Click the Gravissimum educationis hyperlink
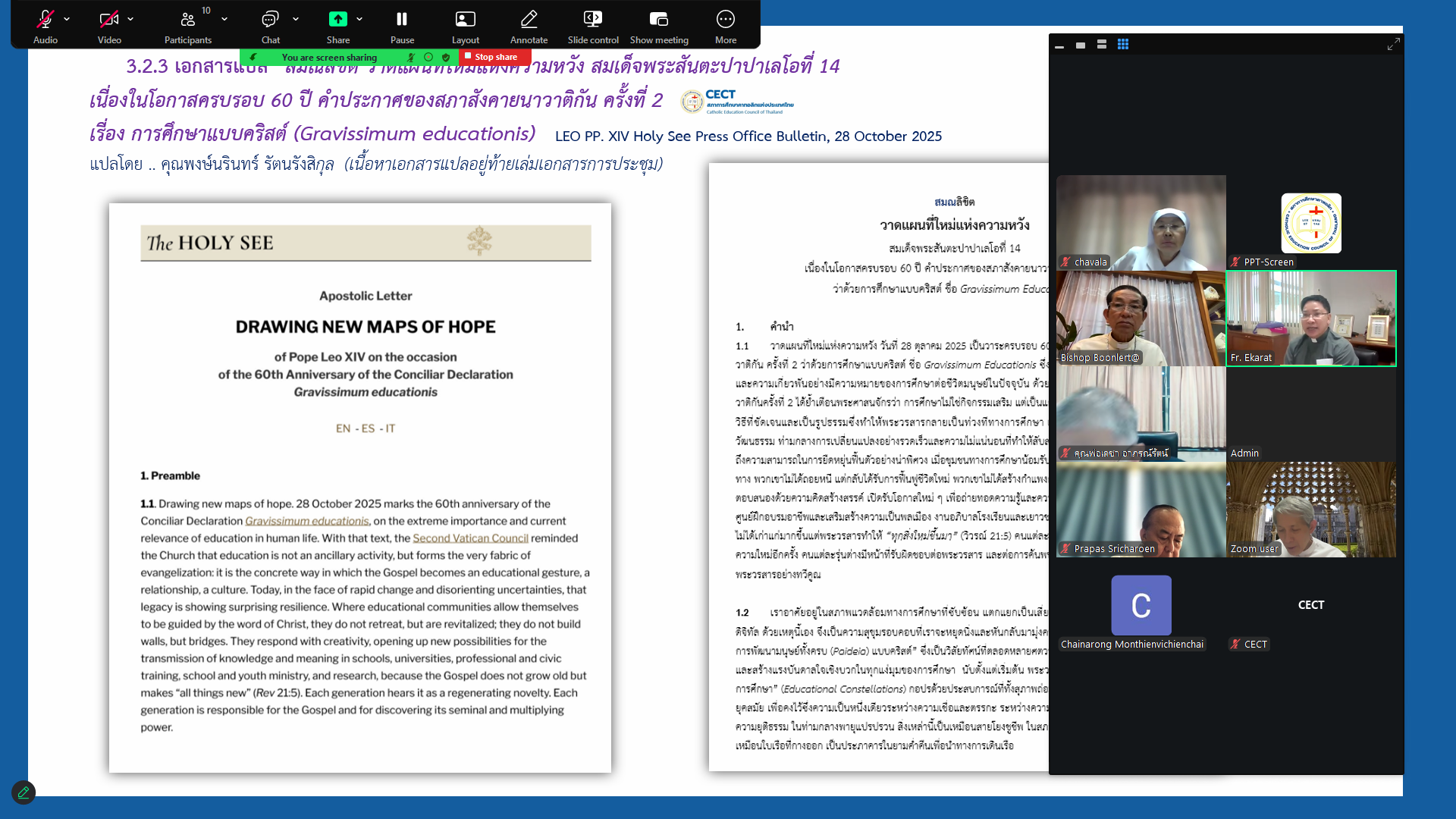The width and height of the screenshot is (1456, 819). coord(307,521)
